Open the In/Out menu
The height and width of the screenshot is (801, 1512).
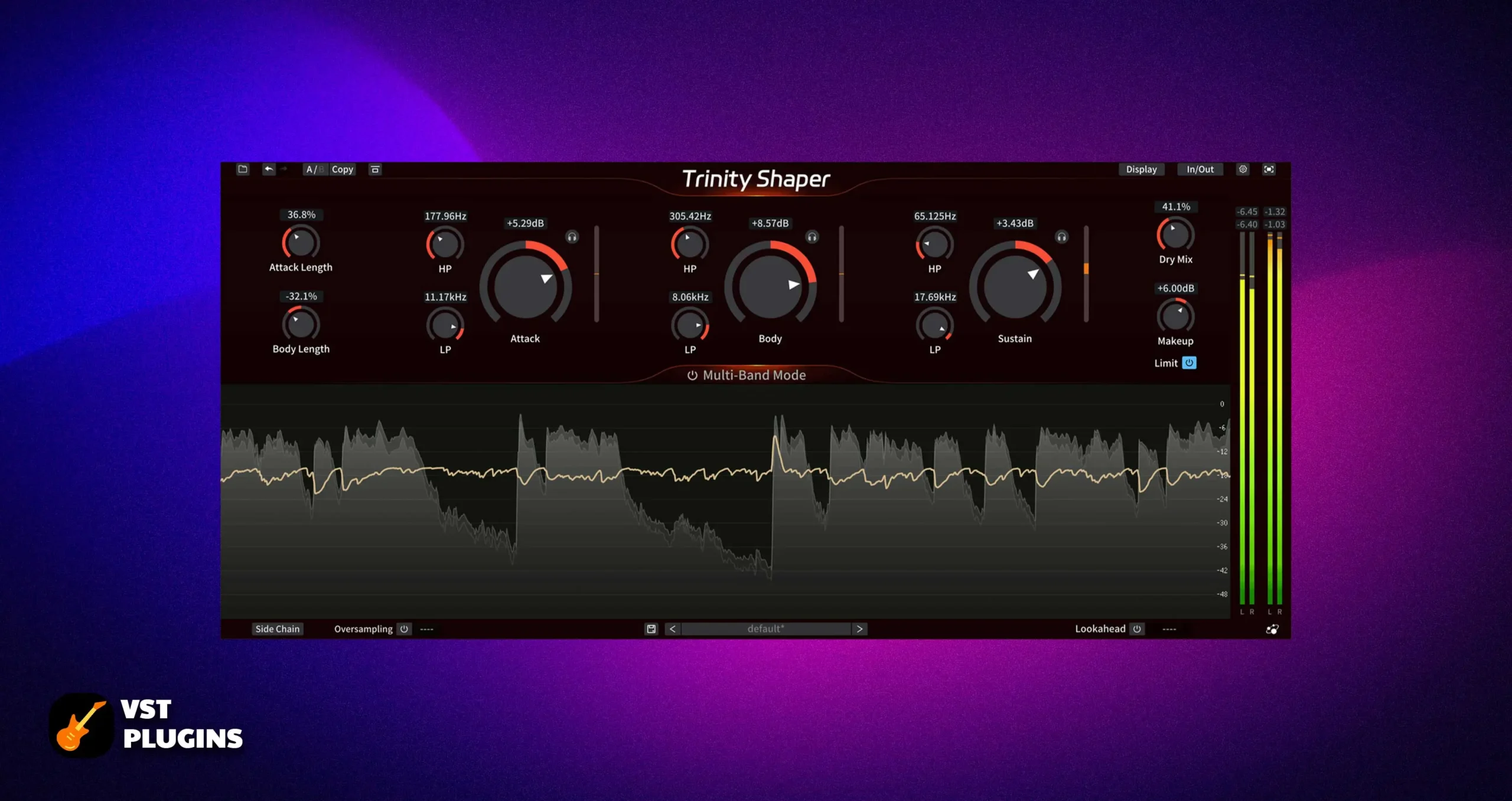click(1200, 169)
